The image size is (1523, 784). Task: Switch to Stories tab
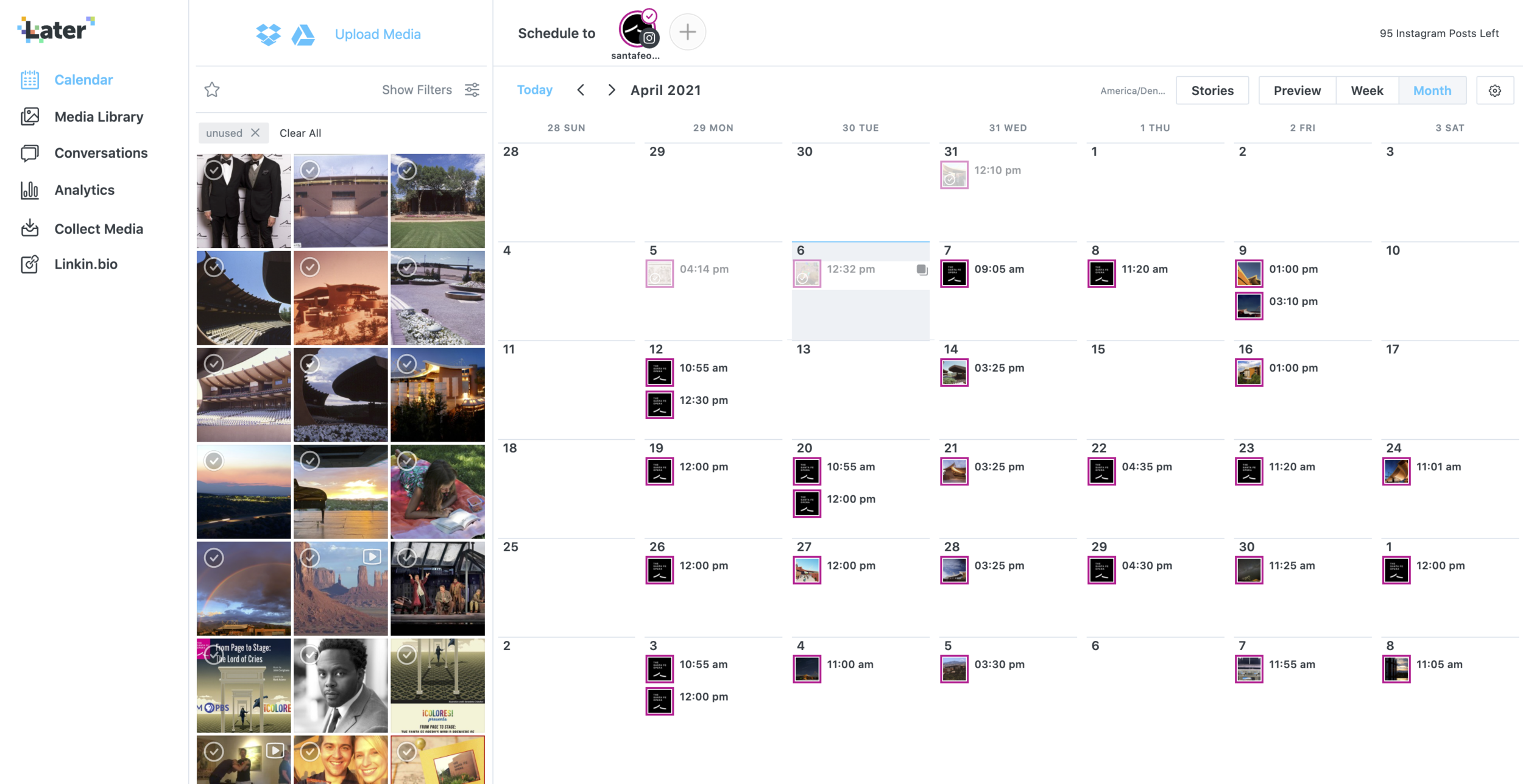pyautogui.click(x=1212, y=91)
